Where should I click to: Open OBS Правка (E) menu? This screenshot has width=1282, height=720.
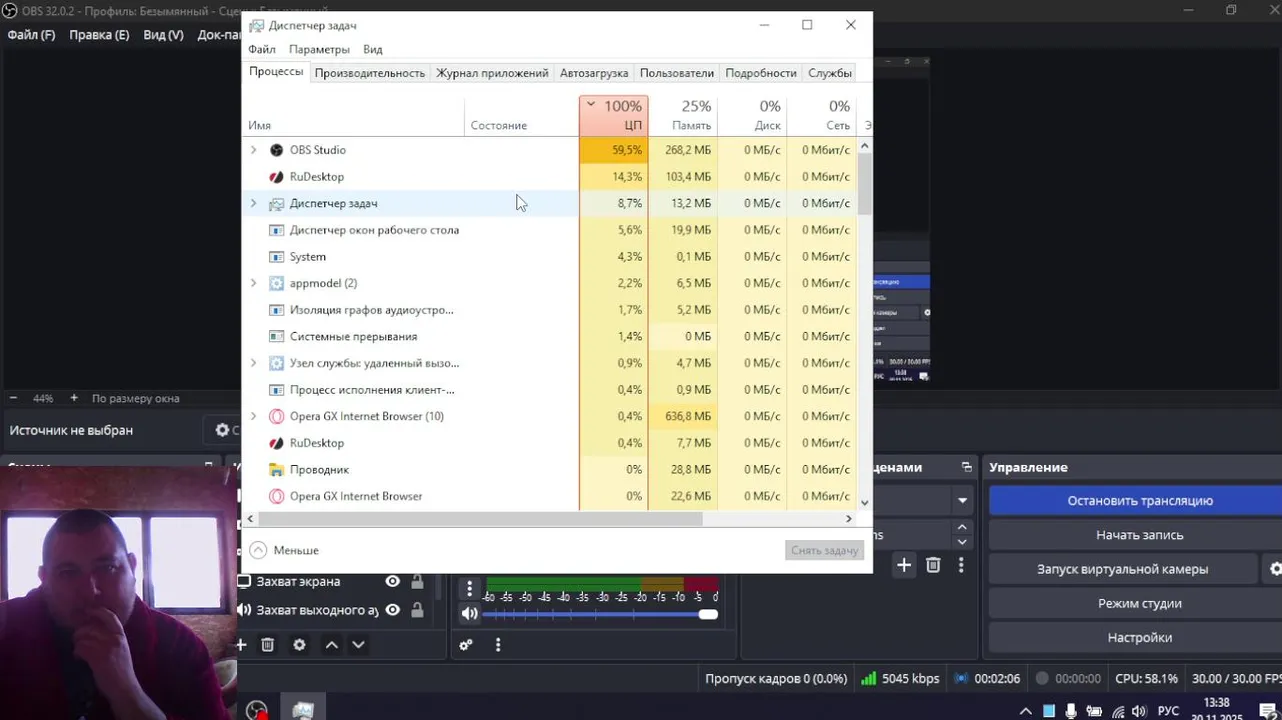coord(99,34)
